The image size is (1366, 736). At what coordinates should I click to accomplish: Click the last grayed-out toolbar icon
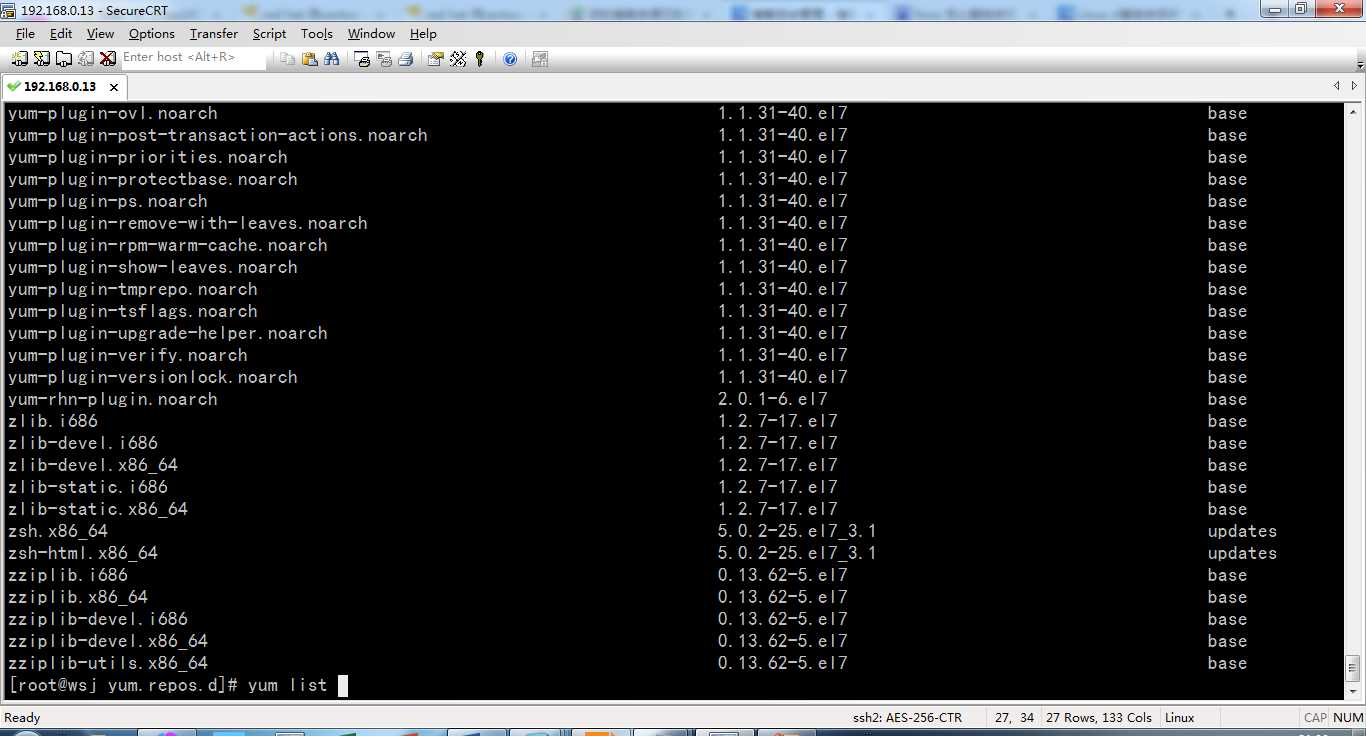540,59
